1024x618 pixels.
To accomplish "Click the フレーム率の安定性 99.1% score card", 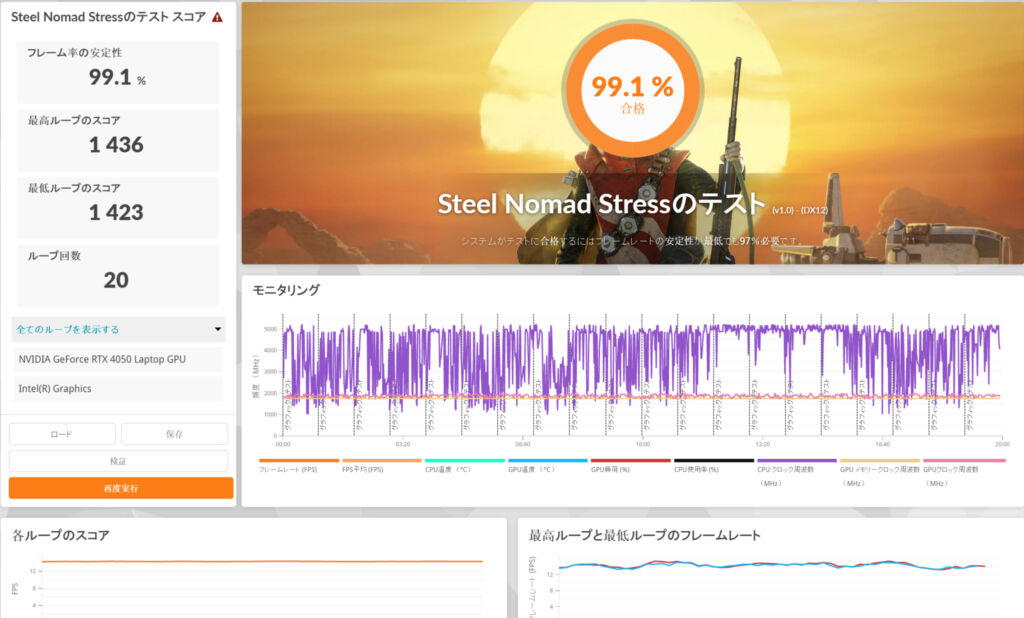I will (118, 72).
